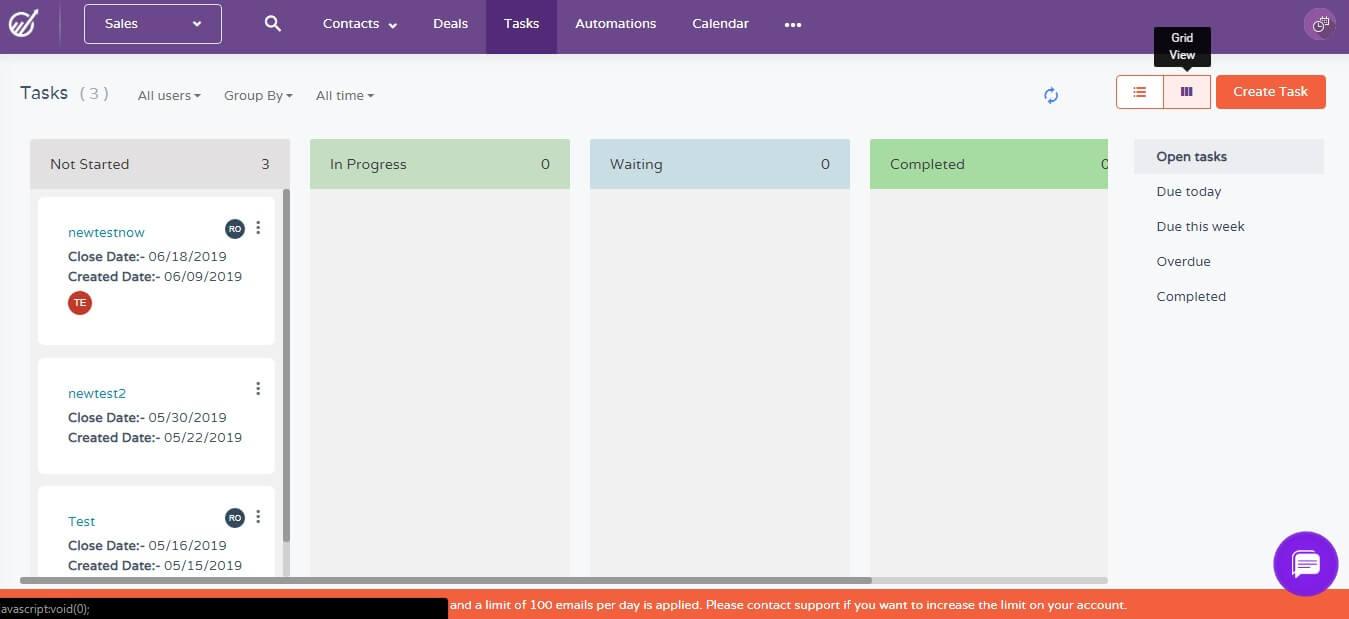Screen dimensions: 1349x619
Task: Open the Group By dropdown
Action: (x=257, y=95)
